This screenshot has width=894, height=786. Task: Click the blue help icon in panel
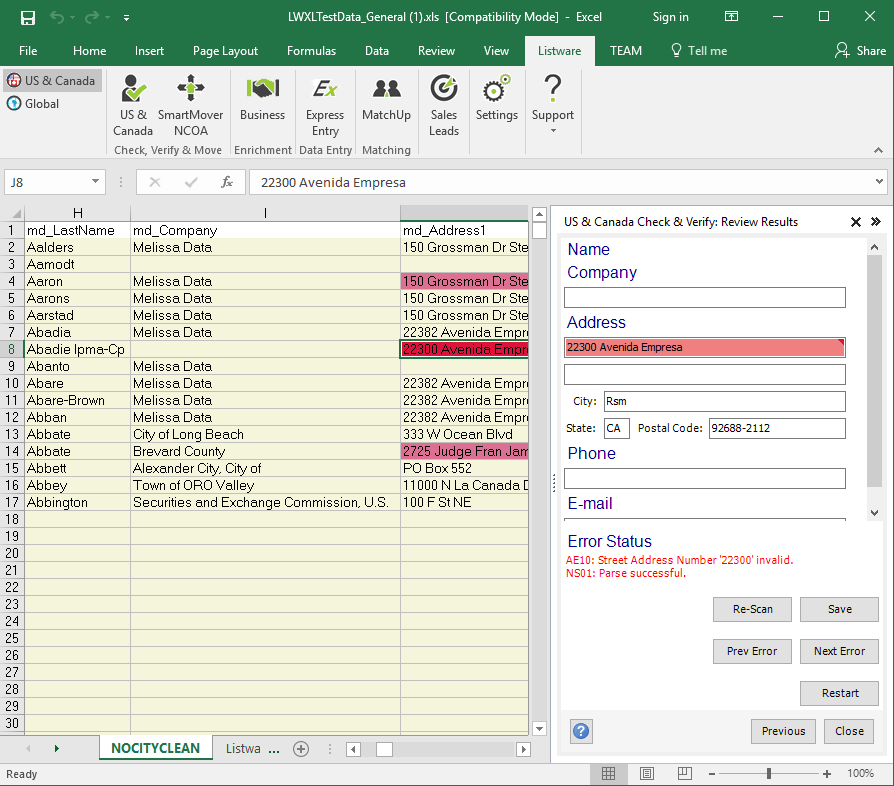tap(581, 731)
